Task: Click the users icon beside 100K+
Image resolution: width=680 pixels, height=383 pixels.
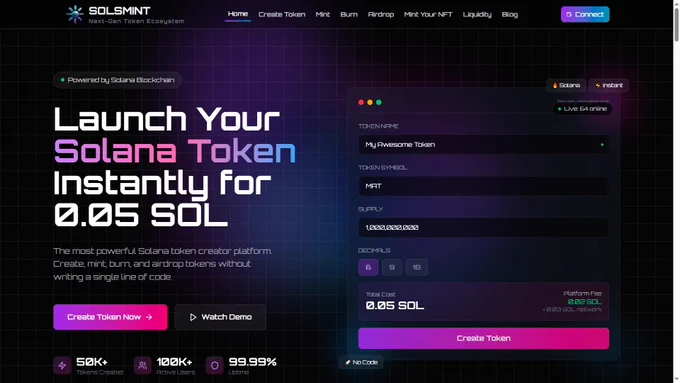Action: (142, 365)
